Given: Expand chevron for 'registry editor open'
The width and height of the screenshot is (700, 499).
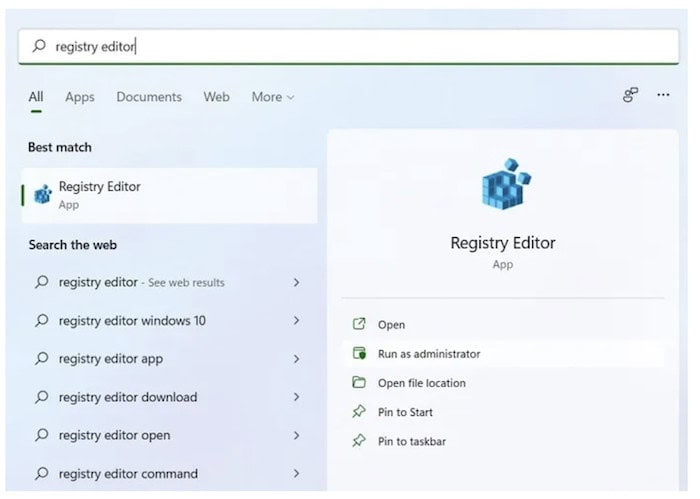Looking at the screenshot, I should (x=296, y=435).
